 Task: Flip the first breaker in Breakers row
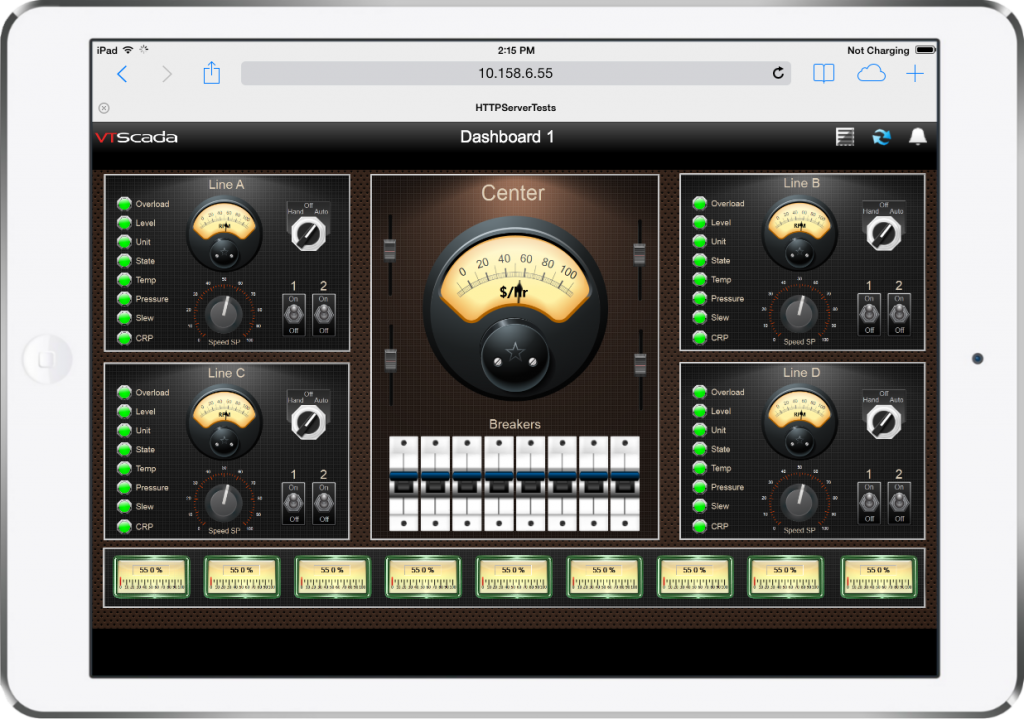[404, 484]
